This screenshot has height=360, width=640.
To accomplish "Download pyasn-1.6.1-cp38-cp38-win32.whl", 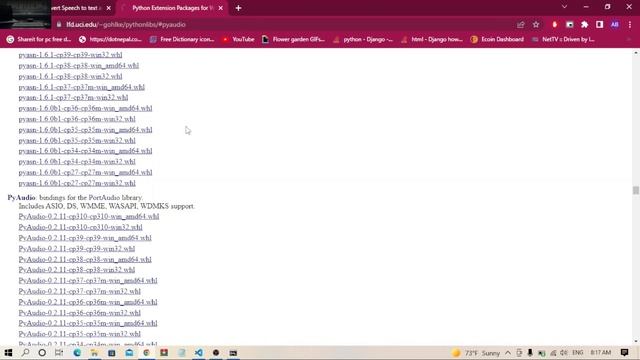I will pyautogui.click(x=70, y=76).
